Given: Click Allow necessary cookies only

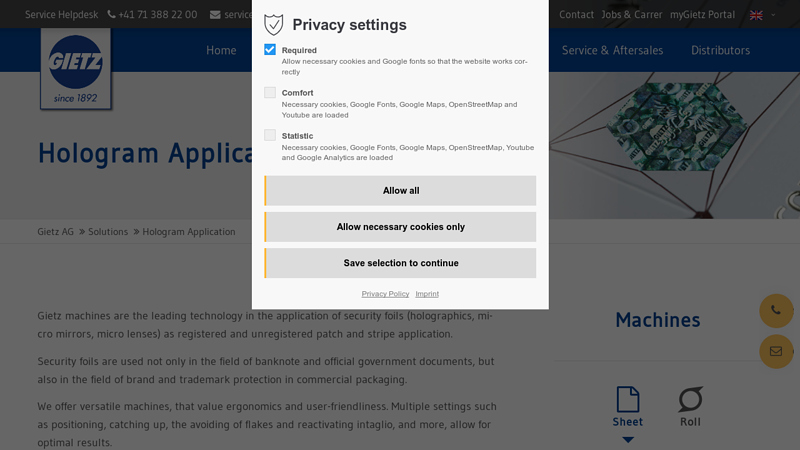Looking at the screenshot, I should click(400, 227).
